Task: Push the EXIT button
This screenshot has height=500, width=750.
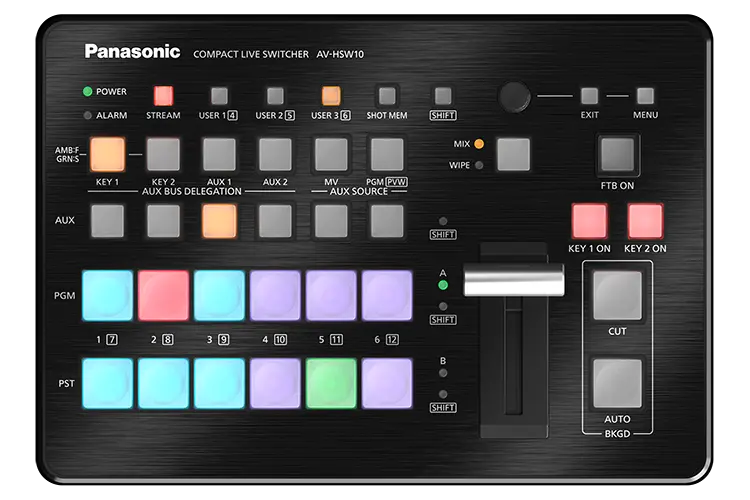Action: pos(589,96)
